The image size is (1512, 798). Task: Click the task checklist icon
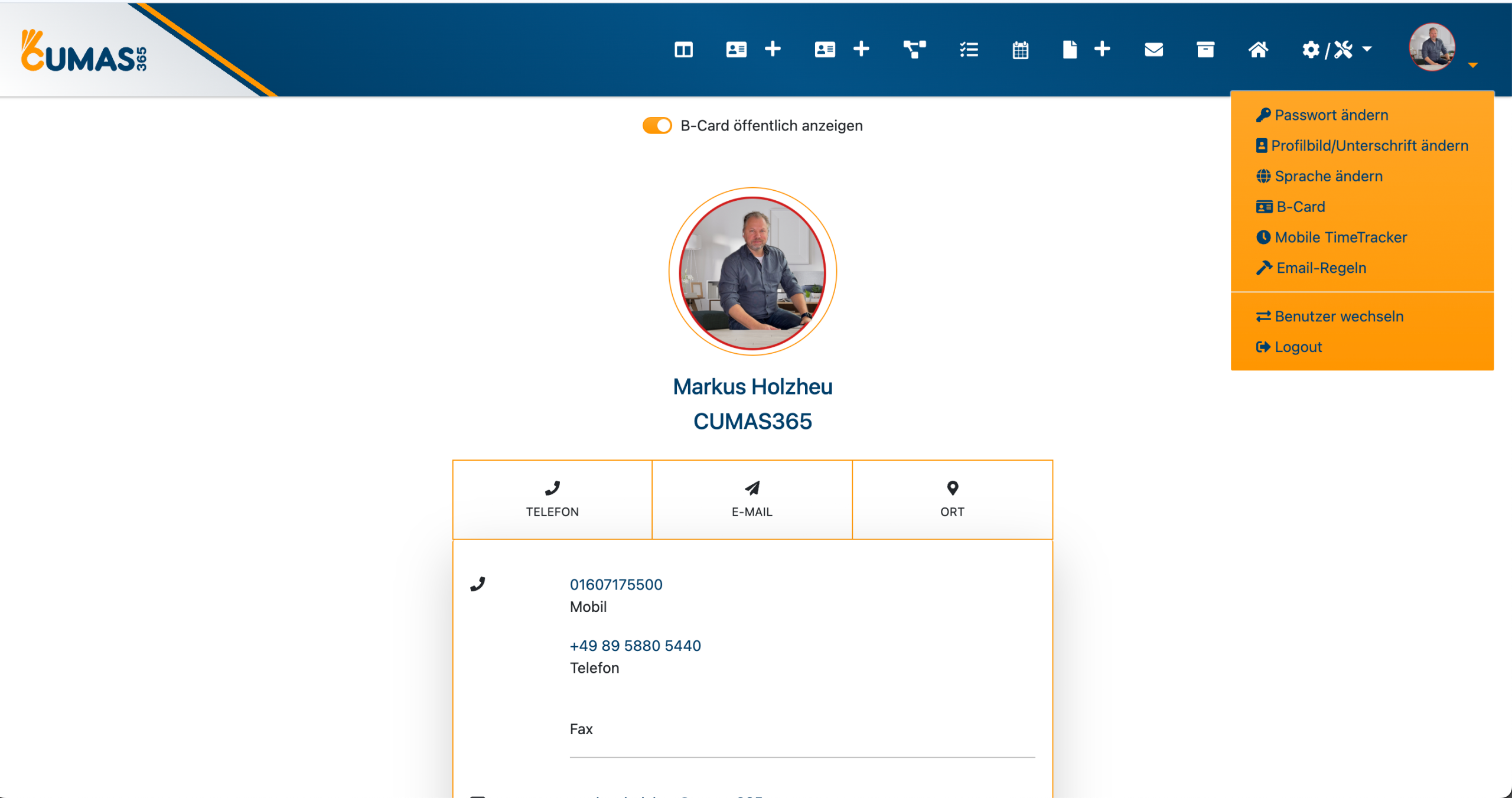click(969, 50)
